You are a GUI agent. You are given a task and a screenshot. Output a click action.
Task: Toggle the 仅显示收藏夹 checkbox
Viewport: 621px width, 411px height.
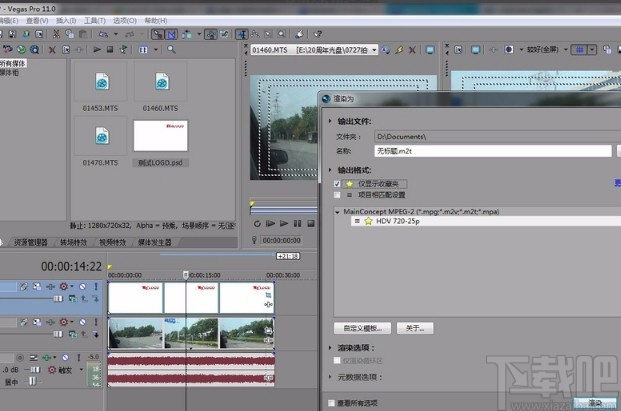click(336, 184)
